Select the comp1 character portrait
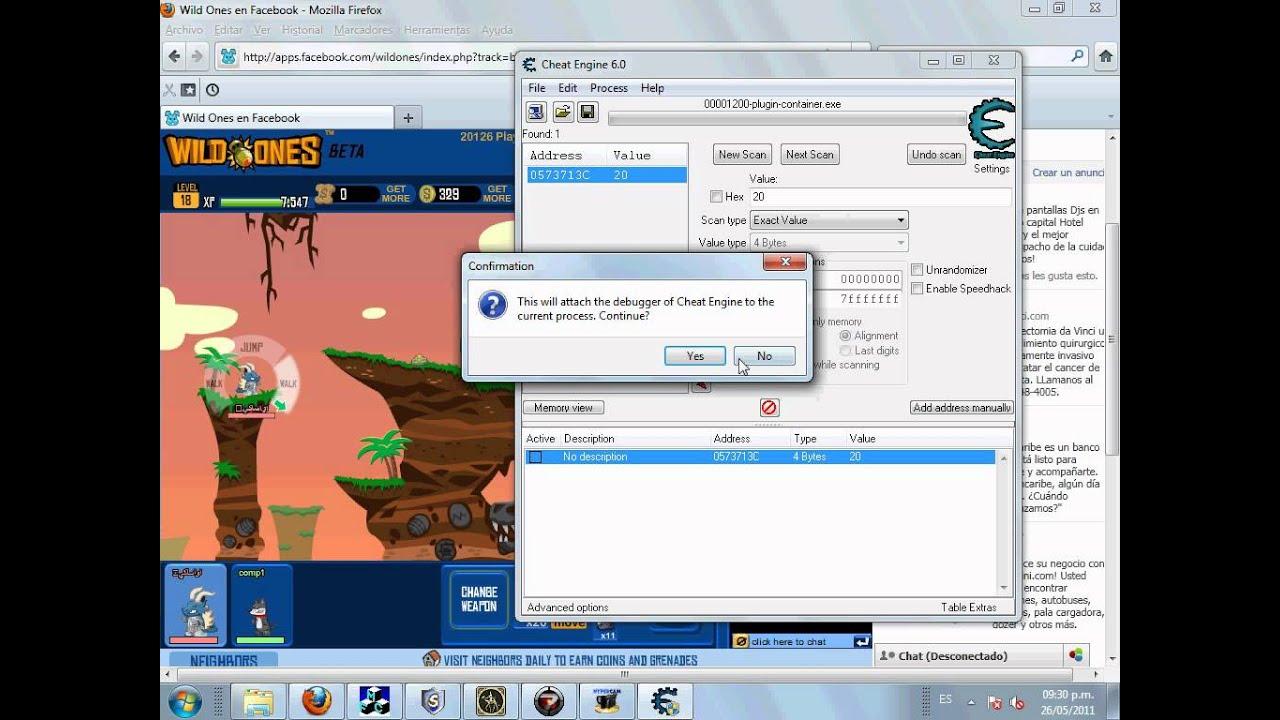The width and height of the screenshot is (1280, 720). pos(261,604)
